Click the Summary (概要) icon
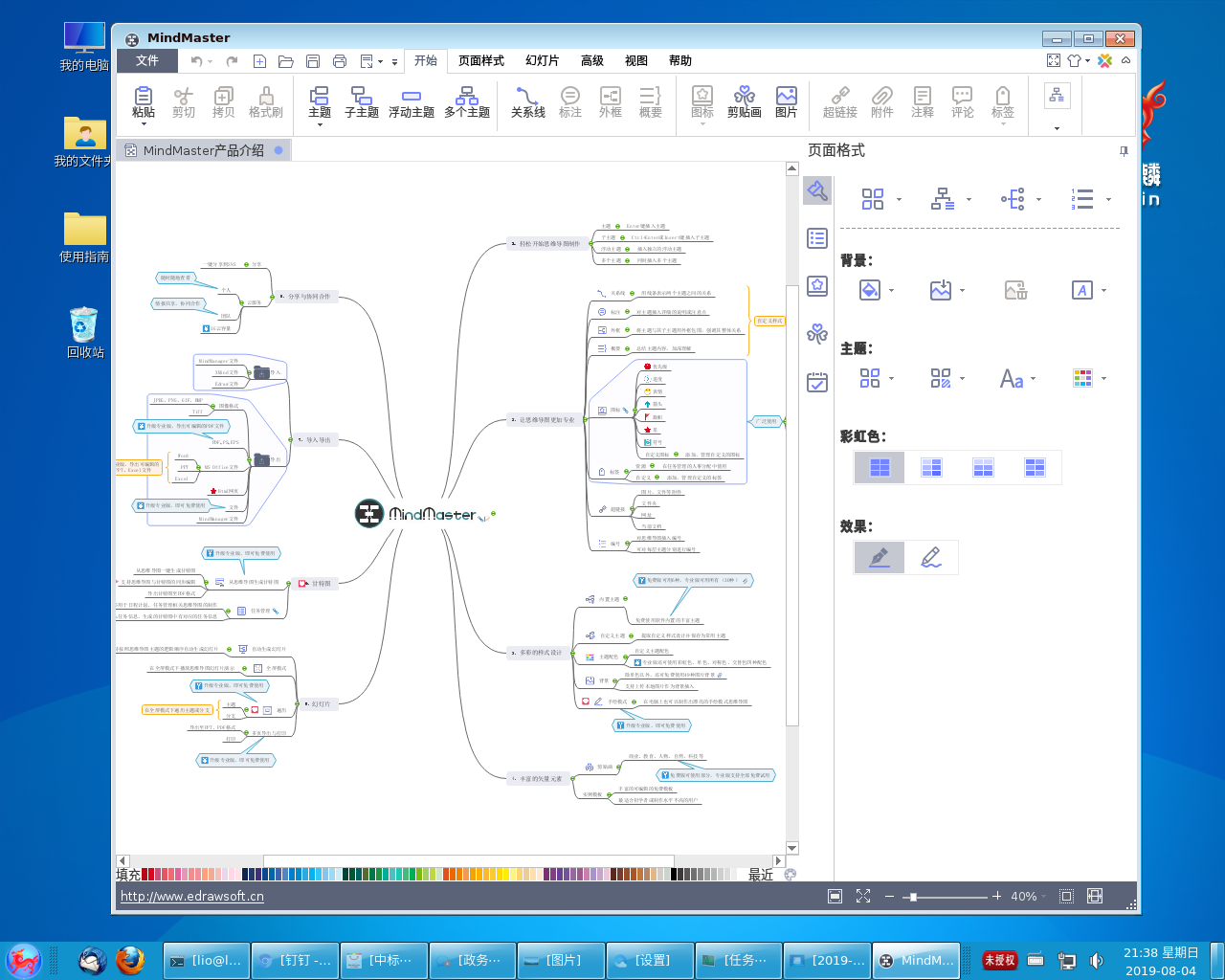This screenshot has width=1225, height=980. (651, 96)
